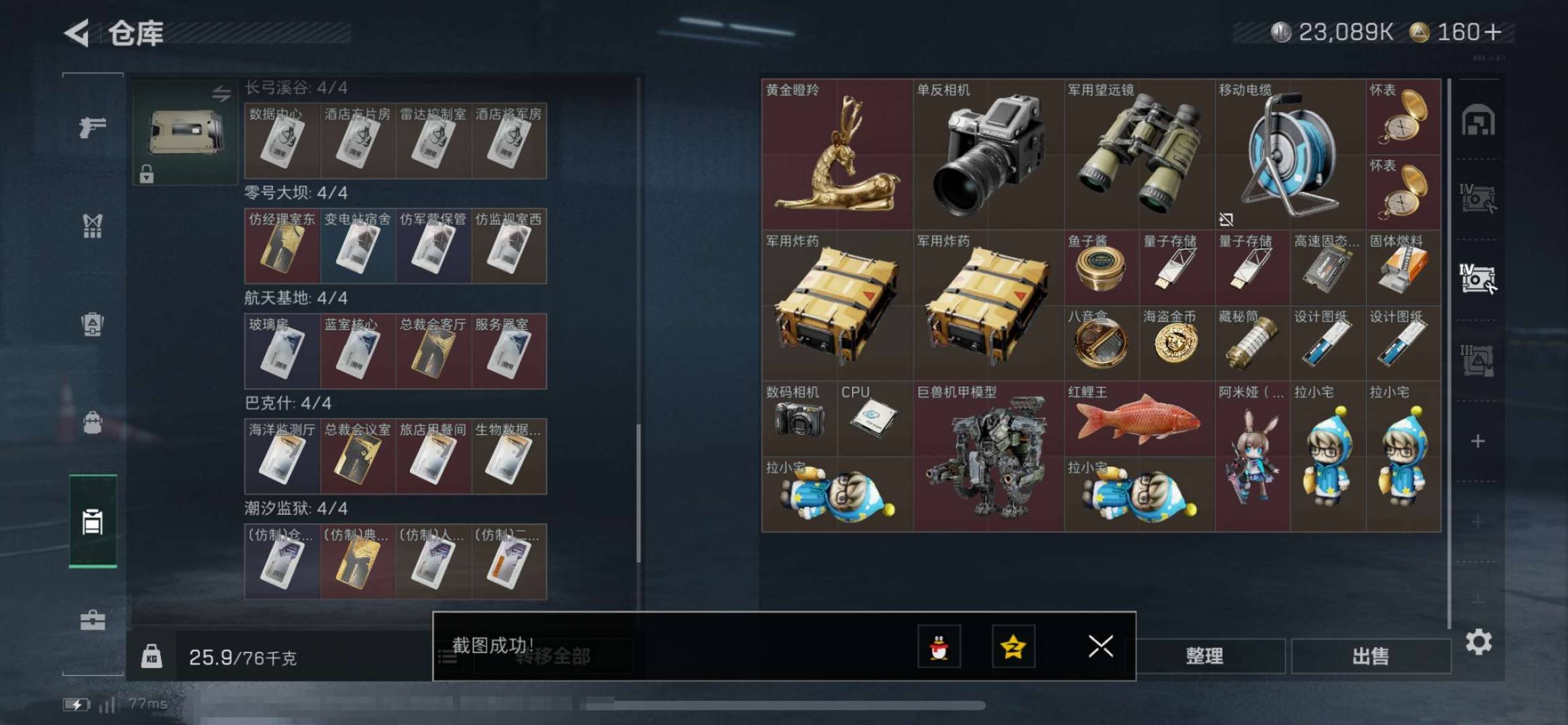Open the briefcase category at sidebar bottom

click(x=93, y=620)
